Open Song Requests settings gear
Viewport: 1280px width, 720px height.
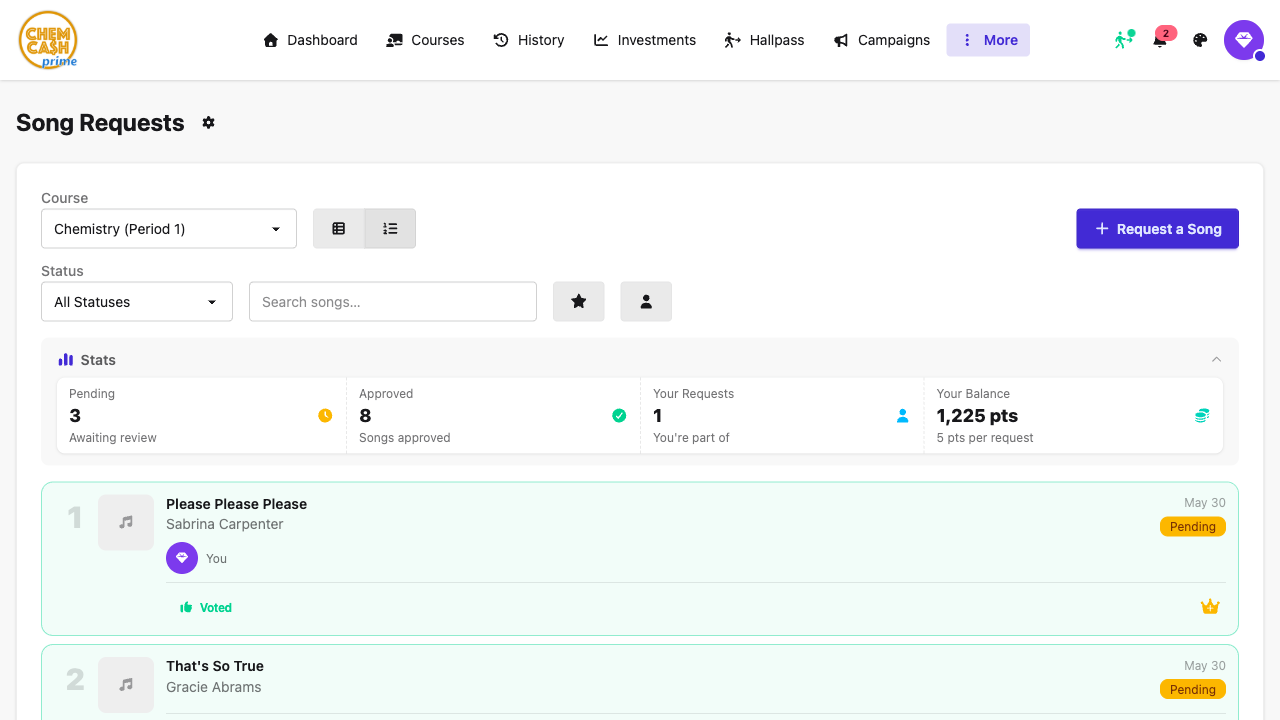pos(208,122)
